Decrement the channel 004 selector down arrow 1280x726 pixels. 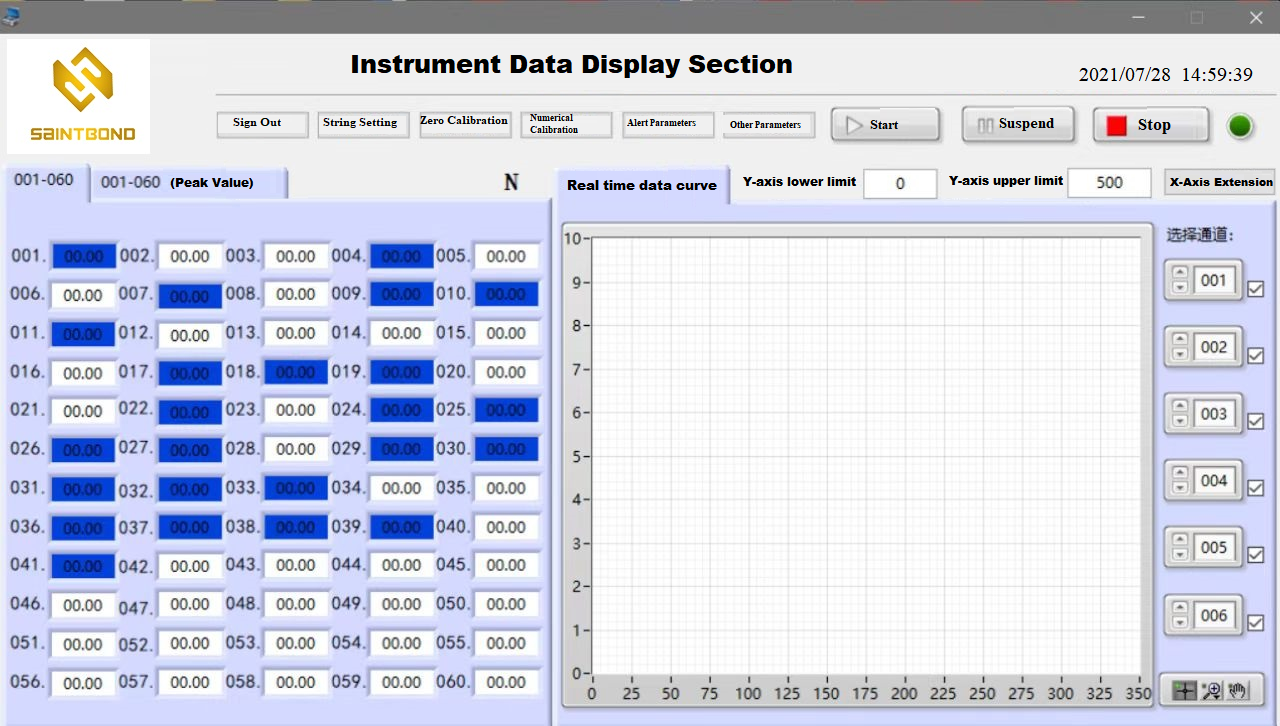click(x=1180, y=488)
